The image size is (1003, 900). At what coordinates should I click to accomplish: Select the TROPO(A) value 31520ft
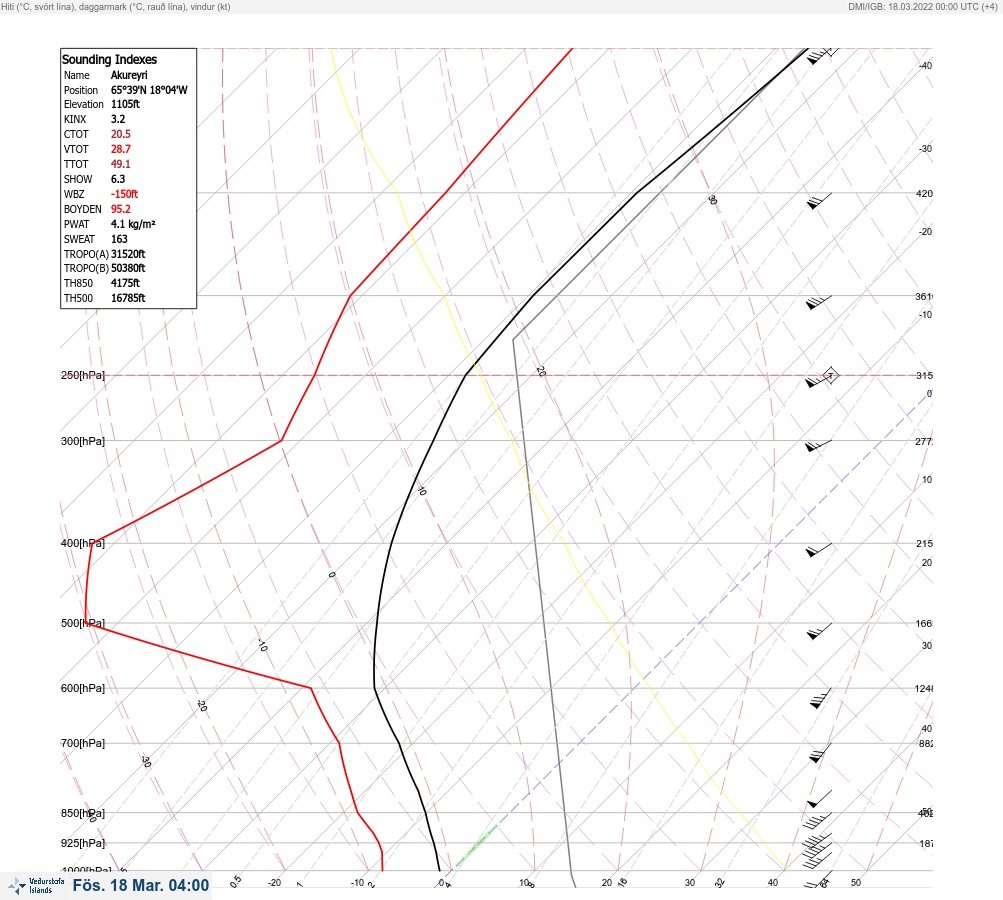128,254
